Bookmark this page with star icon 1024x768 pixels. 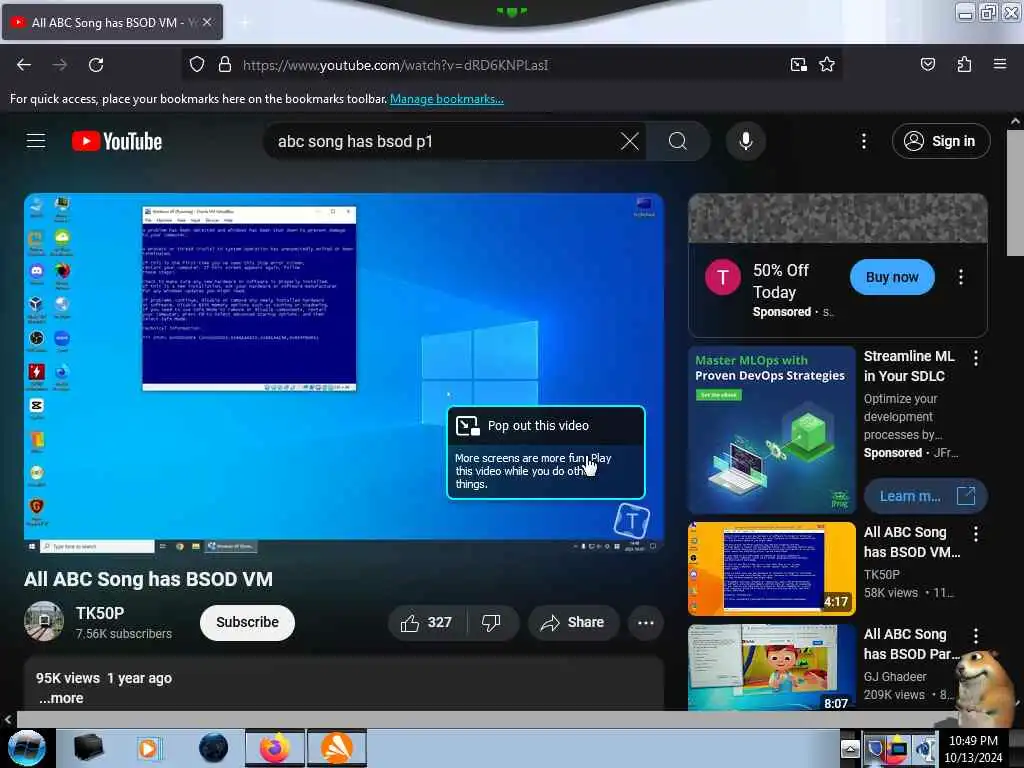(x=827, y=65)
